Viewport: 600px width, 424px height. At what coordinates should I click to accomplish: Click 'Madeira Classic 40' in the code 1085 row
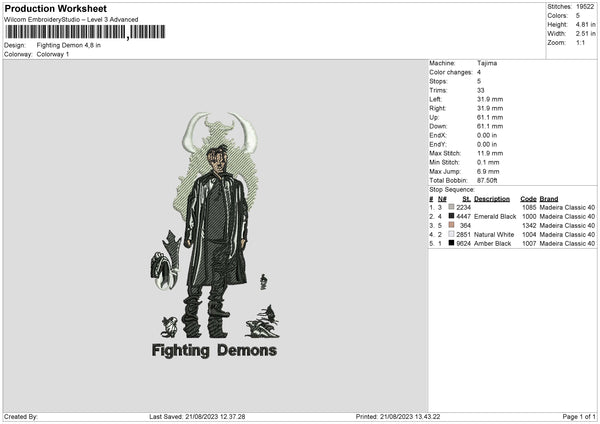tap(567, 207)
